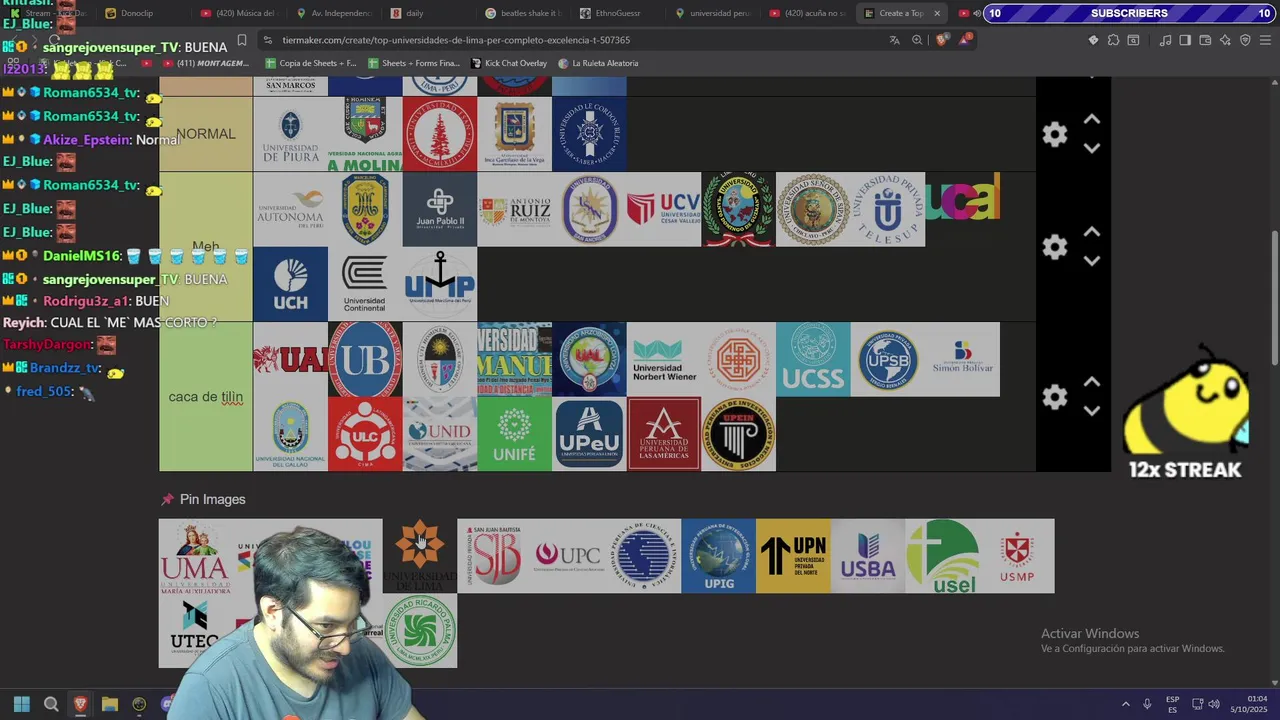Select the Antonio Ruiz de Montoya logo
This screenshot has width=1280, height=720.
(x=515, y=209)
